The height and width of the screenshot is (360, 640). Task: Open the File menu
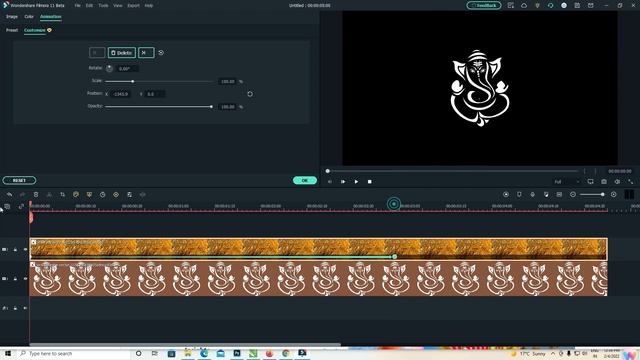point(78,6)
